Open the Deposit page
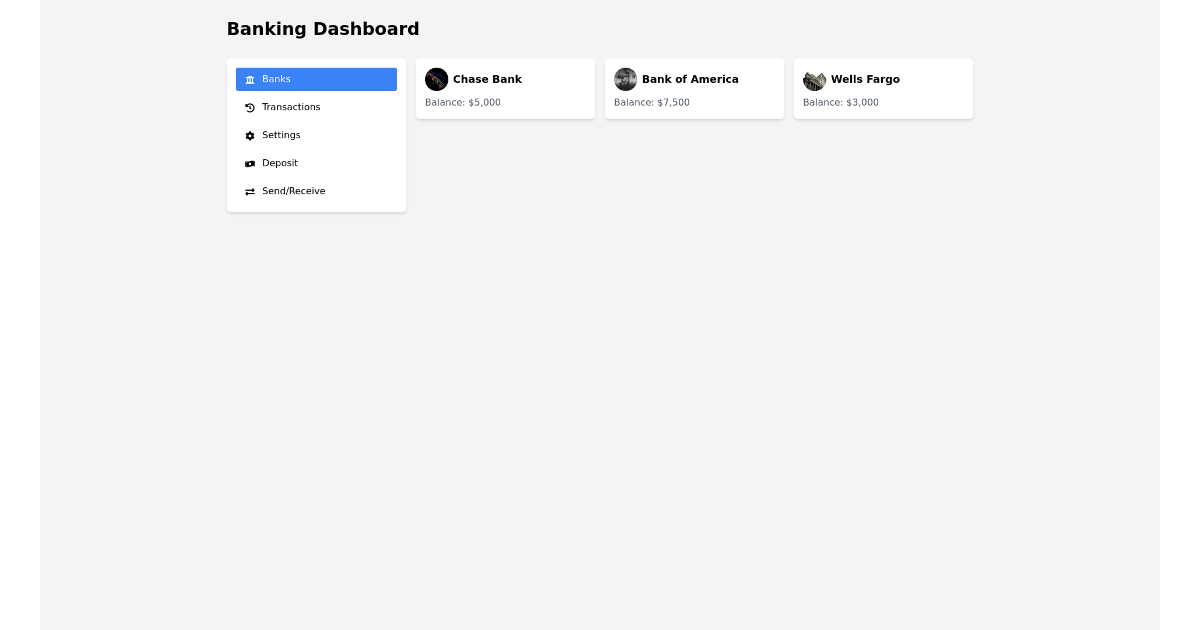Viewport: 1200px width, 630px height. pos(280,163)
